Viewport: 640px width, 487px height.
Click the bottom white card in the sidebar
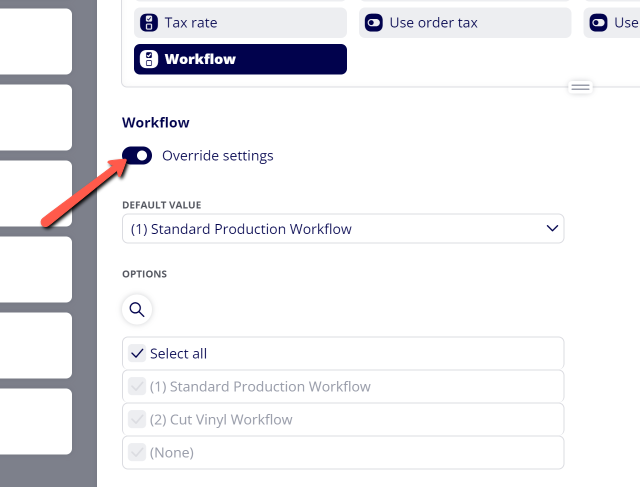36,421
